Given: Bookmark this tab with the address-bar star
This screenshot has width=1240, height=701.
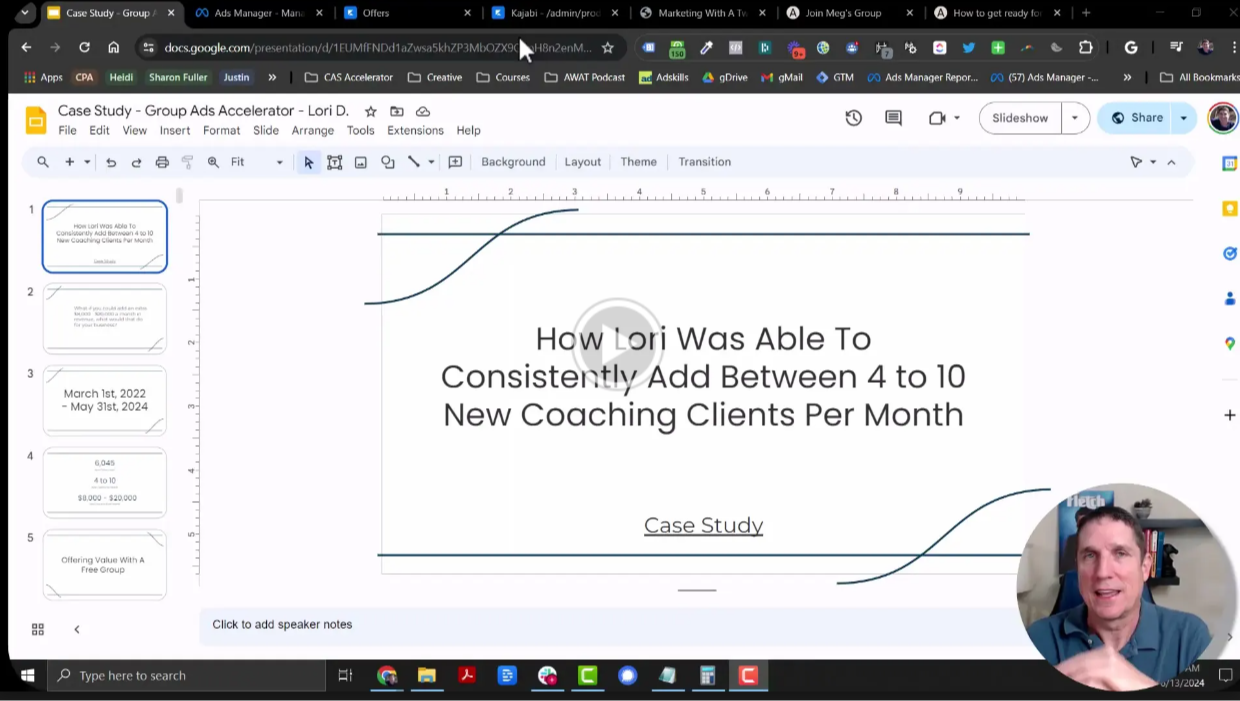Looking at the screenshot, I should coord(607,47).
